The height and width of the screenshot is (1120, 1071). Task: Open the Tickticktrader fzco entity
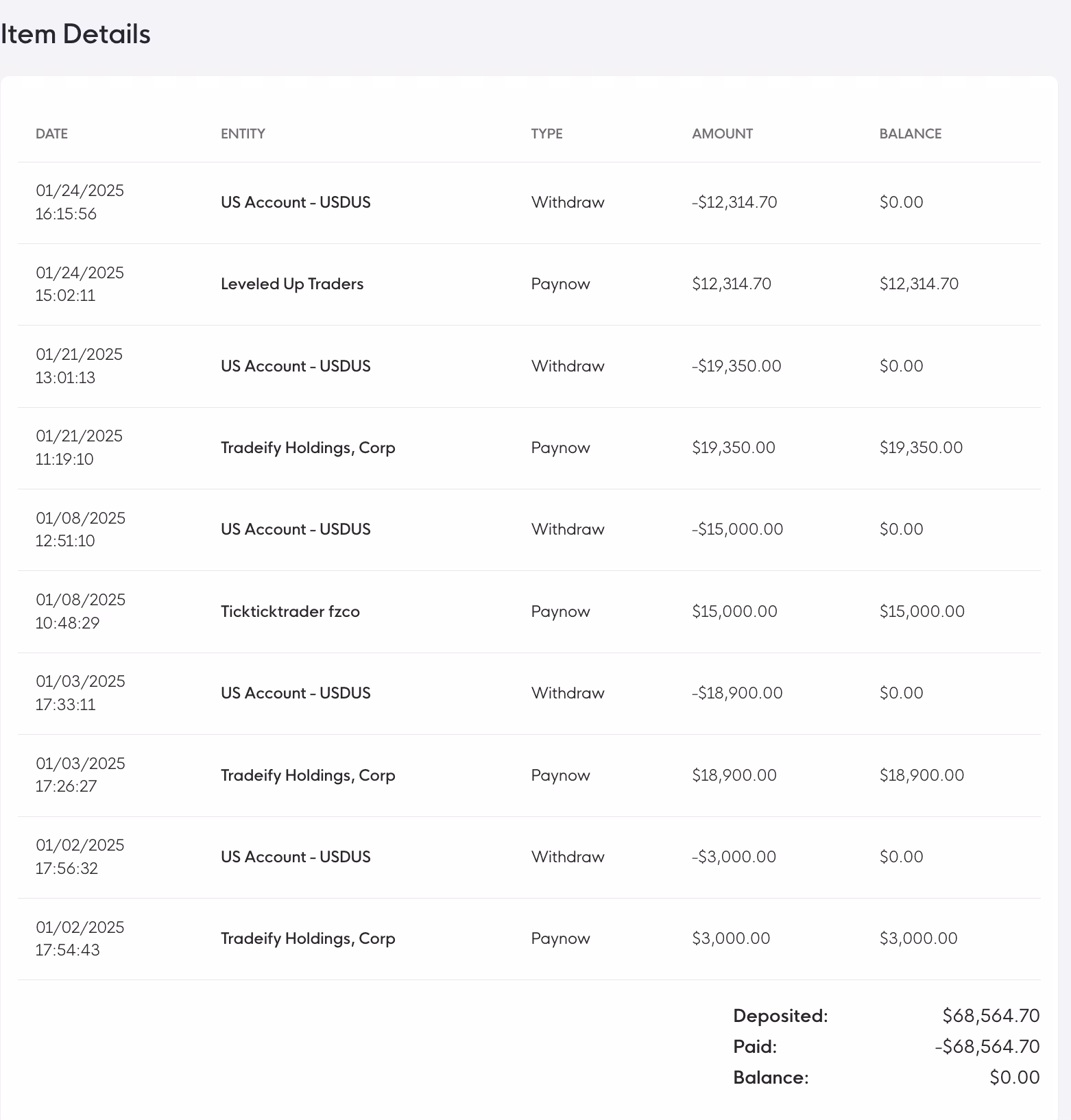[x=290, y=611]
